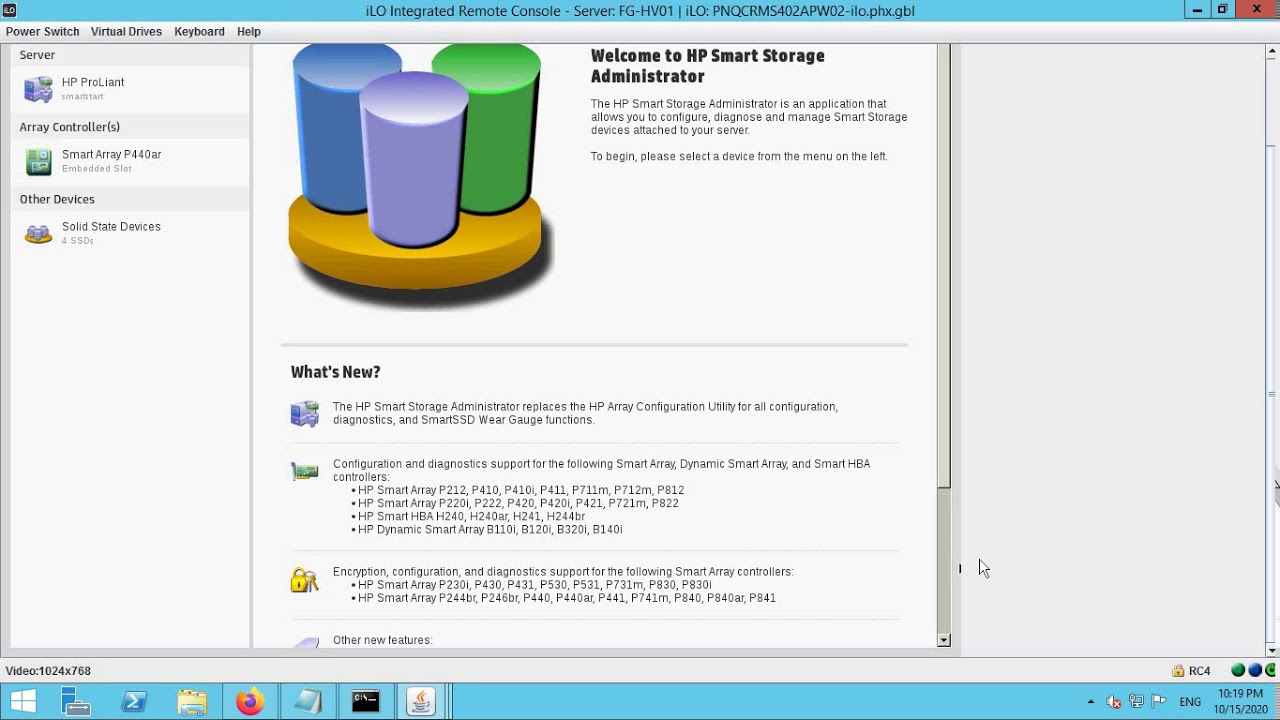
Task: Click the green power indicator in status bar
Action: [1272, 671]
